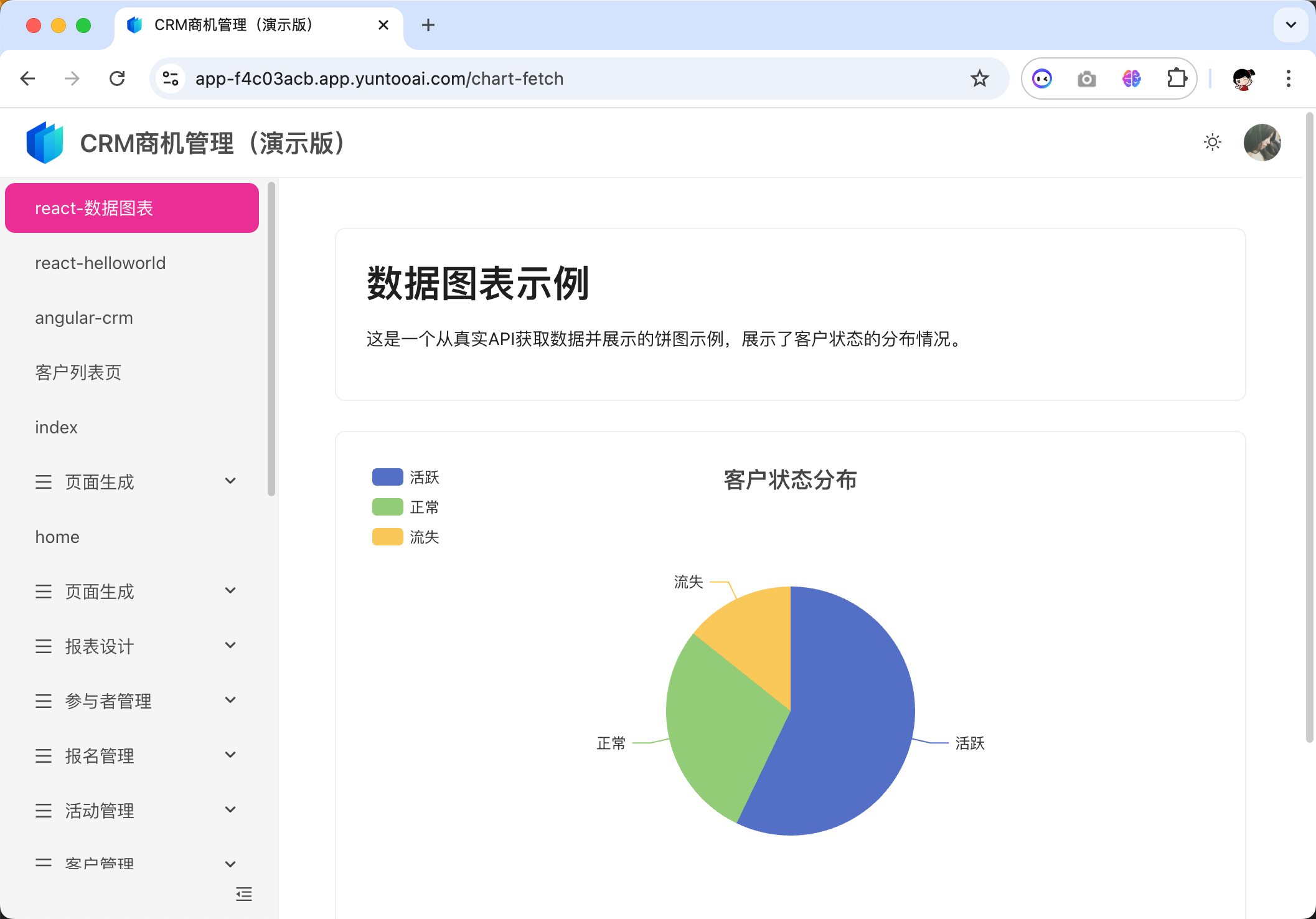Screen dimensions: 1316x919
Task: Expand the 活动管理 sidebar chevron
Action: tap(230, 810)
